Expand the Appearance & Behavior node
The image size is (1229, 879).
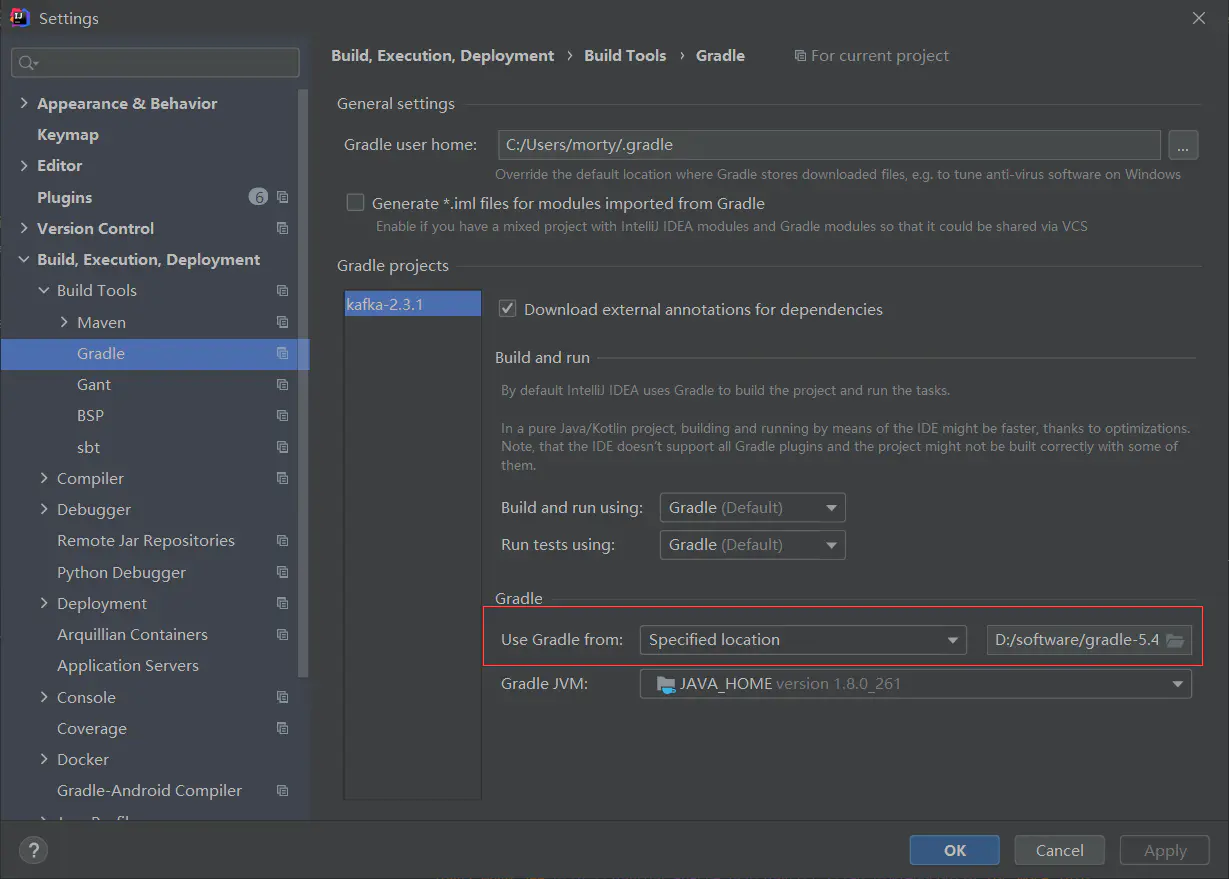coord(24,103)
